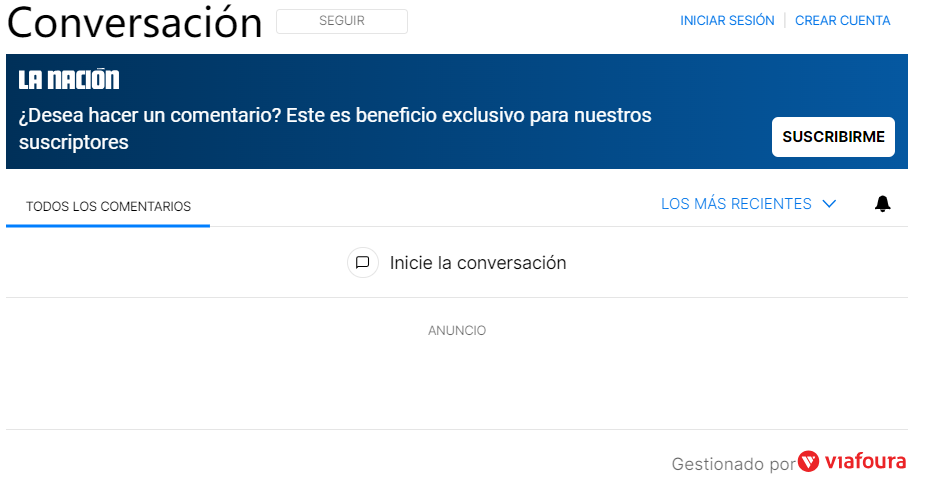The image size is (929, 496).
Task: Switch to the Todos Los Comentarios tab
Action: click(108, 207)
